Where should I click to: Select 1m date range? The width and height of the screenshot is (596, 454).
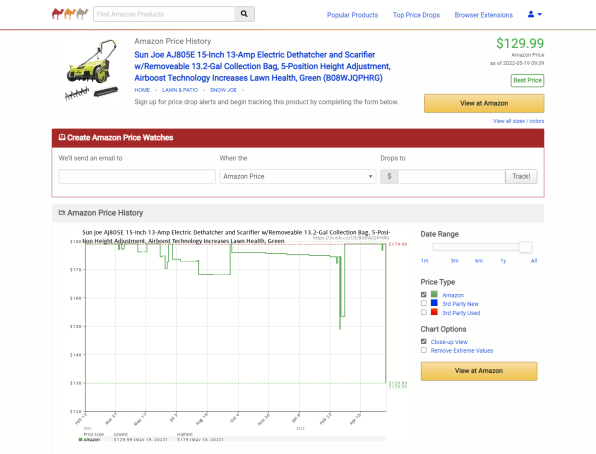pos(425,261)
